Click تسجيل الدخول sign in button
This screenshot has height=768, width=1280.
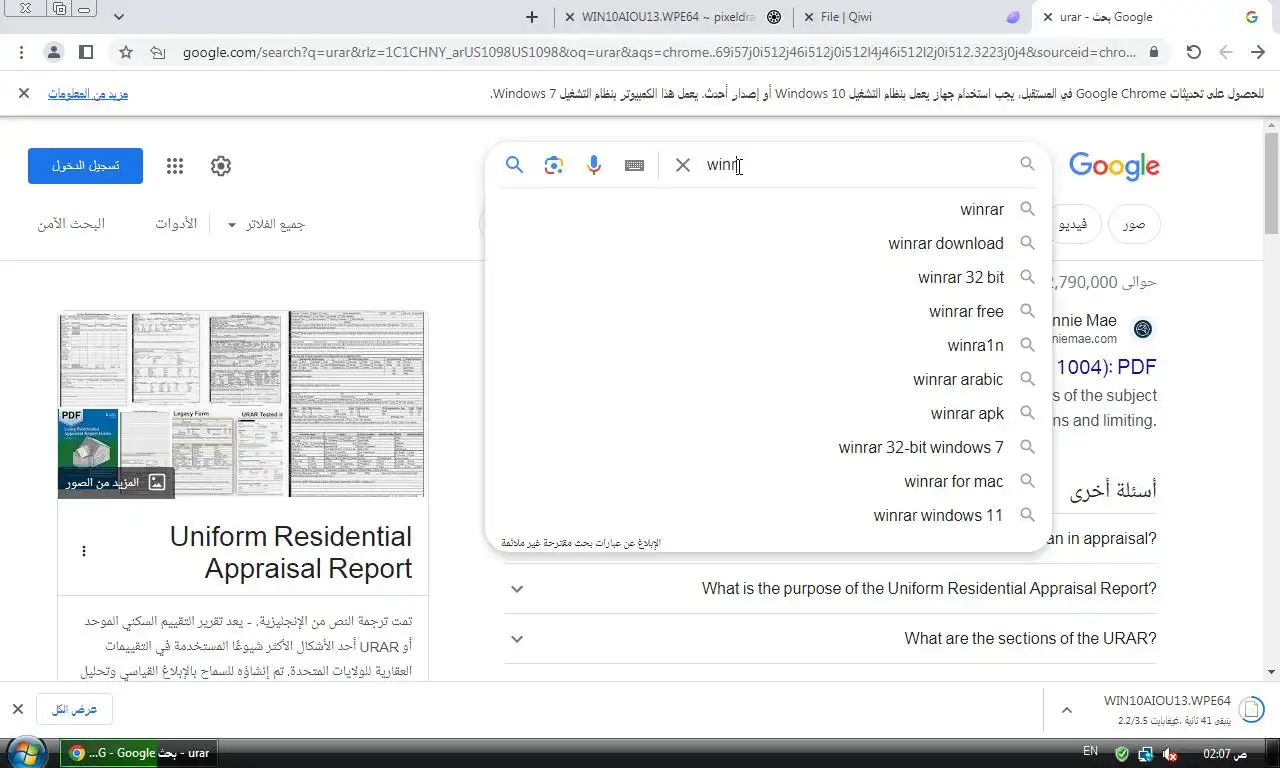click(x=85, y=166)
